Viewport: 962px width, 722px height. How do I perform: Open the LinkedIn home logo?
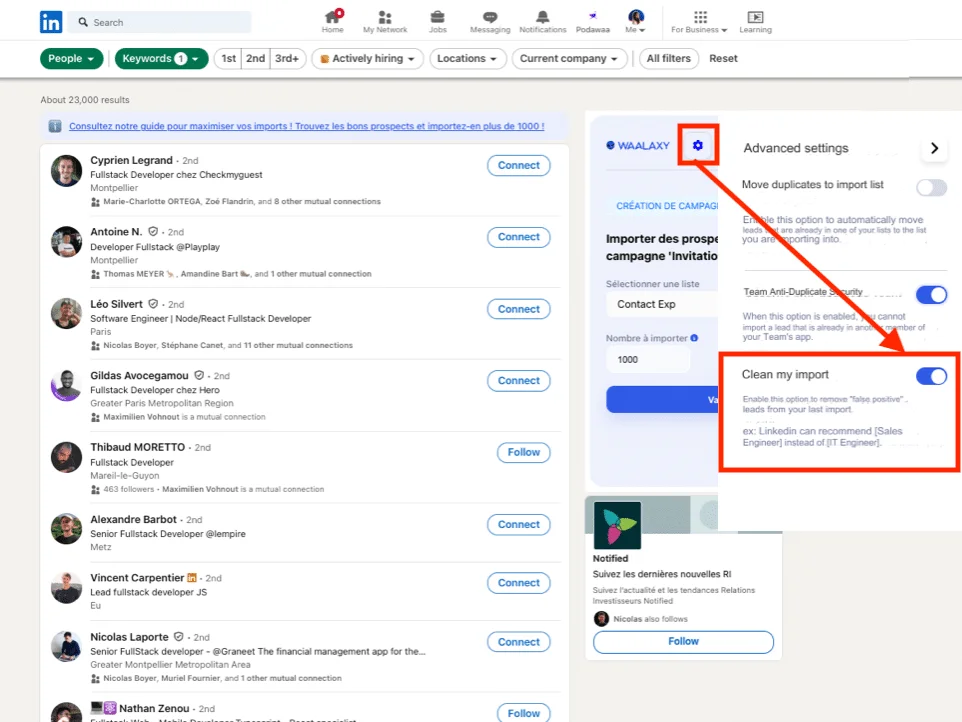pyautogui.click(x=51, y=22)
